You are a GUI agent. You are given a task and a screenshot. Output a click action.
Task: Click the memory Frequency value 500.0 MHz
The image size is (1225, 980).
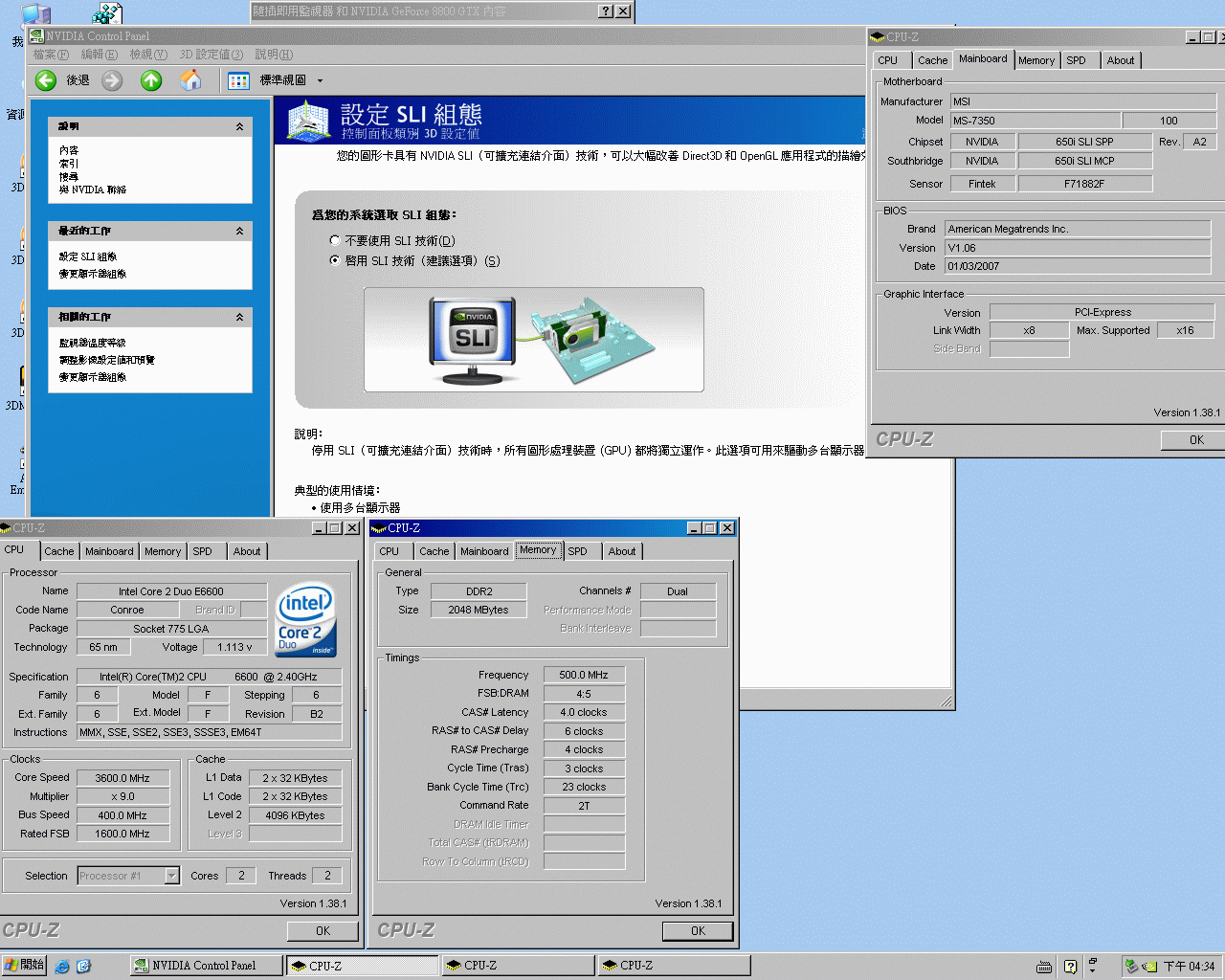pyautogui.click(x=584, y=675)
